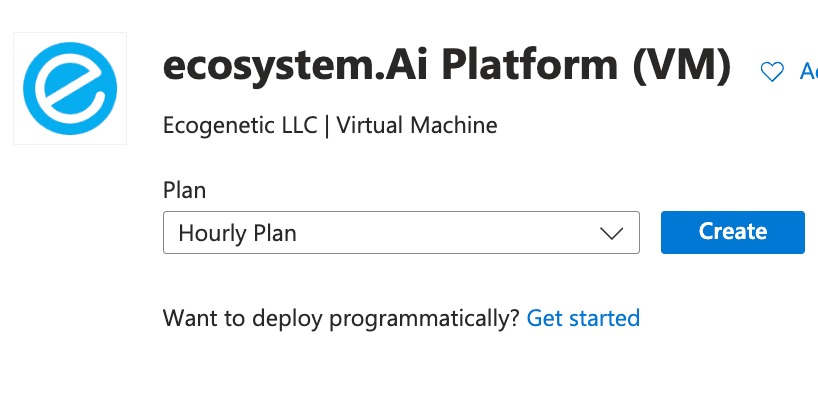818x400 pixels.
Task: Click the Virtual Machine category text
Action: pos(417,126)
